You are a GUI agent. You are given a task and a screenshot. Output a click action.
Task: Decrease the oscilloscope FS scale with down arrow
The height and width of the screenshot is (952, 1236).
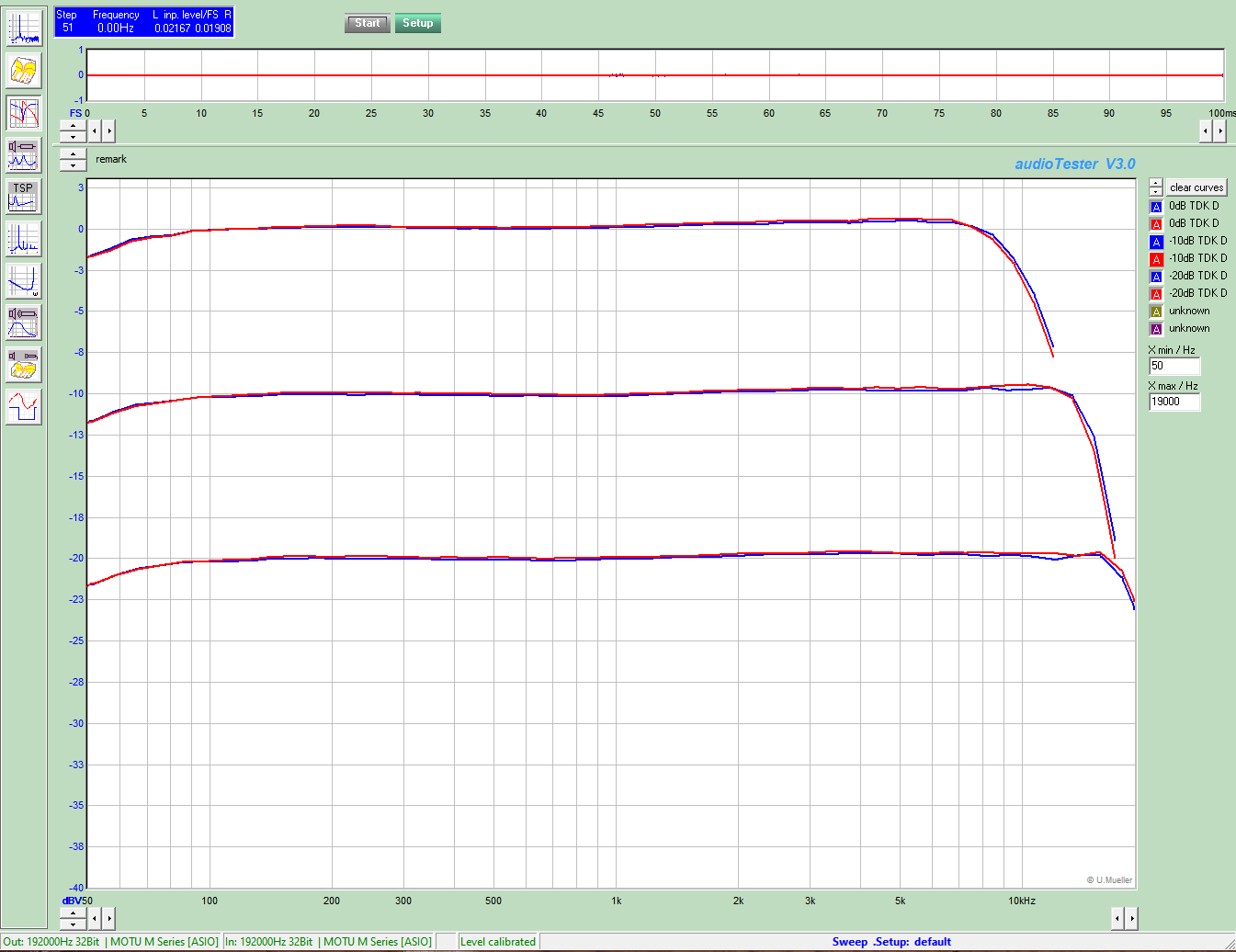[x=73, y=137]
